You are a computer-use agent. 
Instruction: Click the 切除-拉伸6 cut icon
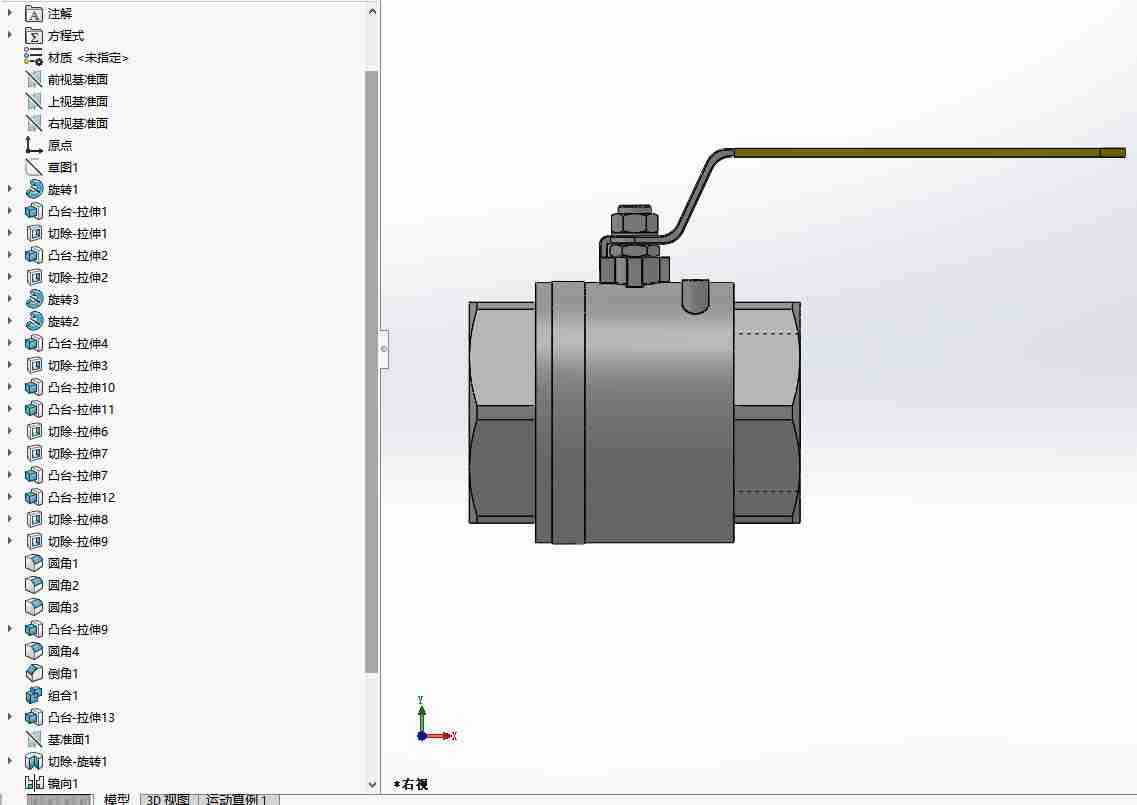pos(33,432)
